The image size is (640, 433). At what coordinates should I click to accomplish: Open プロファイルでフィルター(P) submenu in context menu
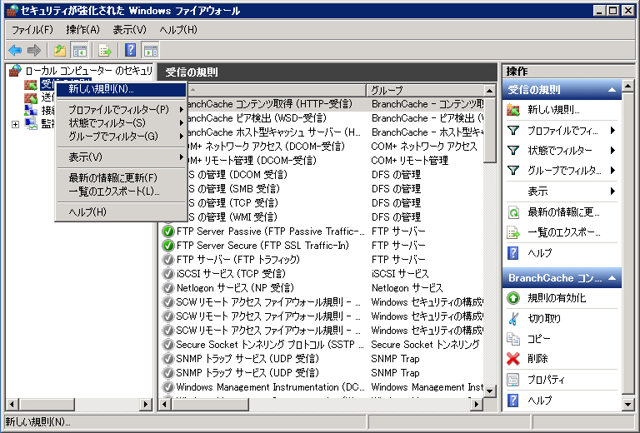[x=121, y=110]
